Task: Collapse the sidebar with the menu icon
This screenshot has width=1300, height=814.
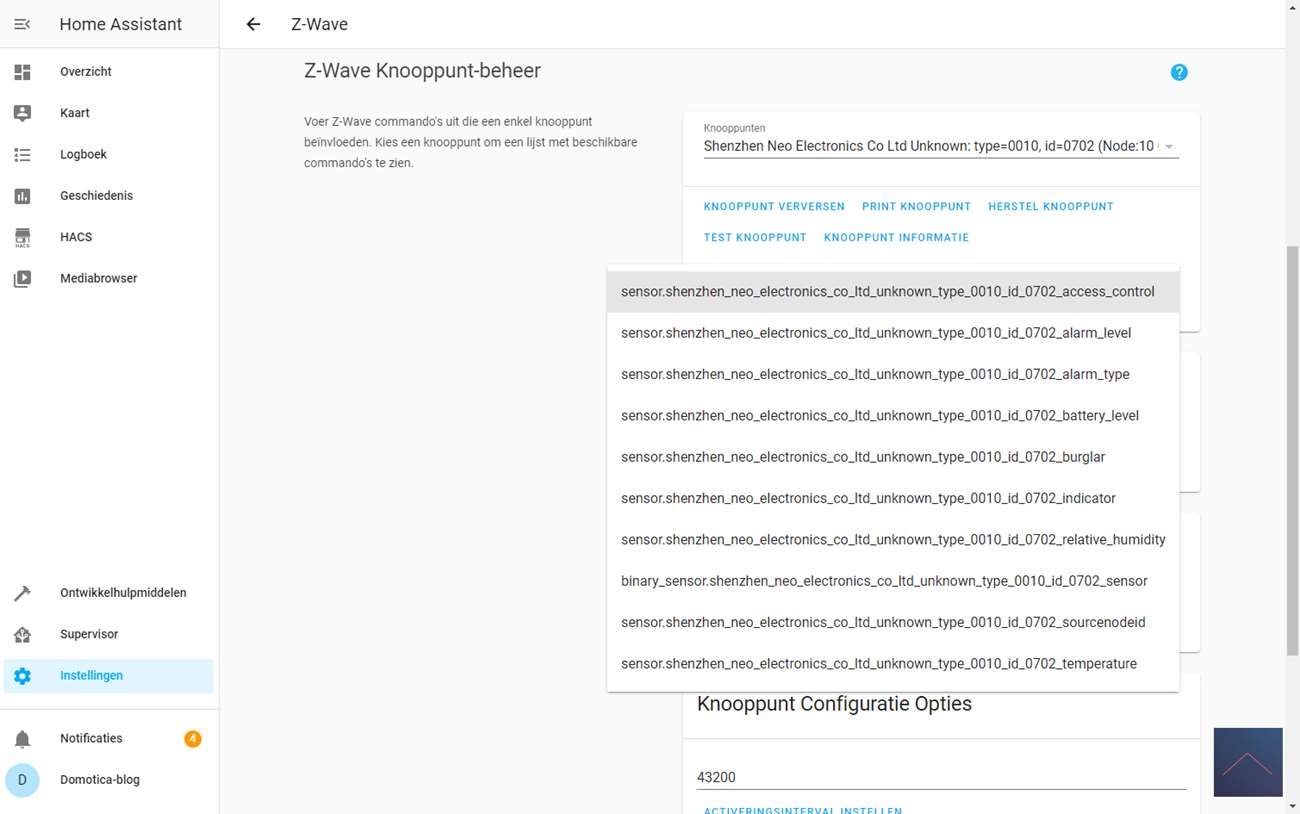Action: 22,24
